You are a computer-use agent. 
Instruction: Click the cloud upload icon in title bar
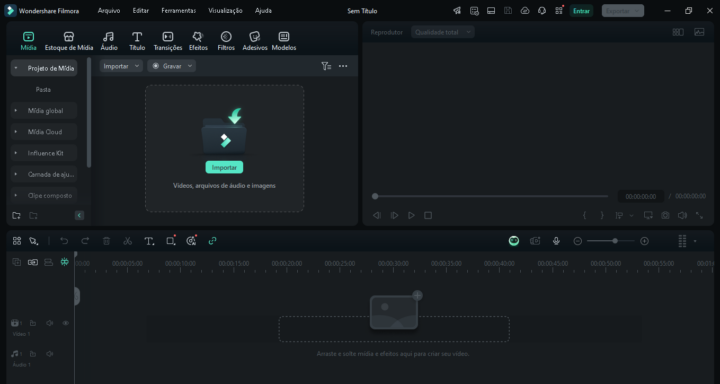525,11
